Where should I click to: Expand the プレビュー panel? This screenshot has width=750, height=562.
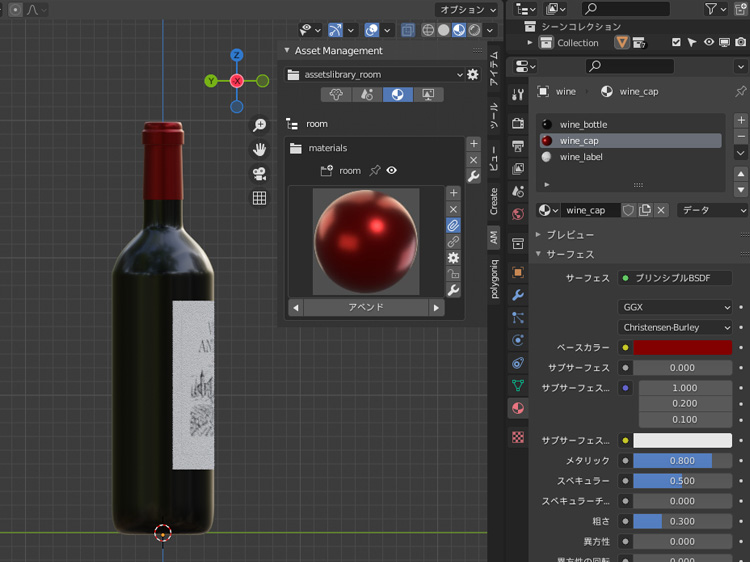569,235
